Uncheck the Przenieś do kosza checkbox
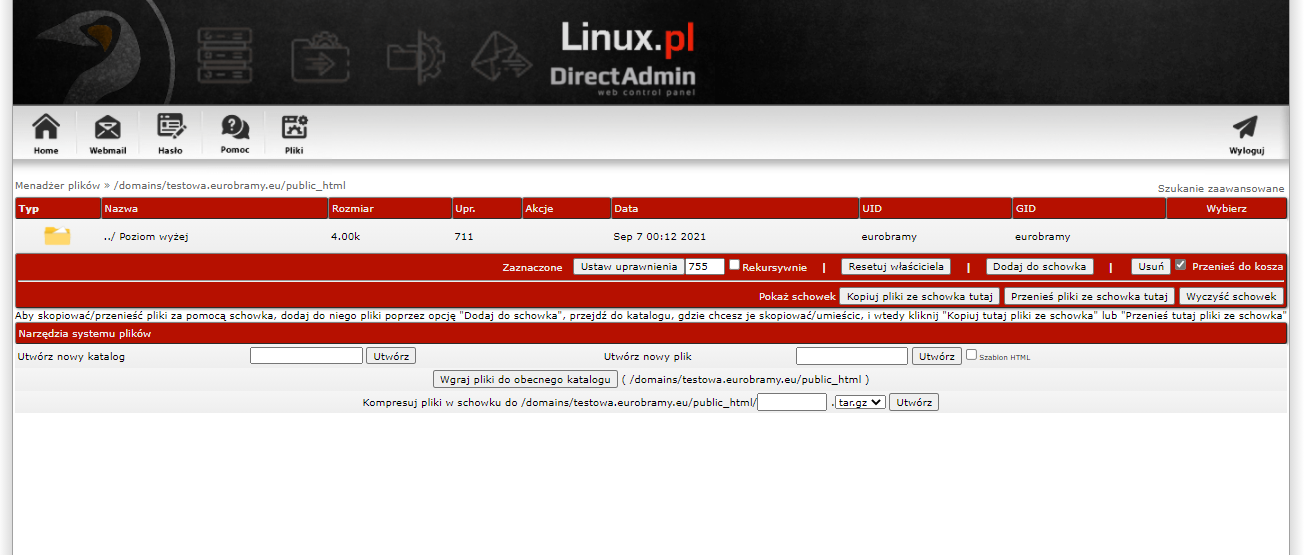 (x=1181, y=266)
